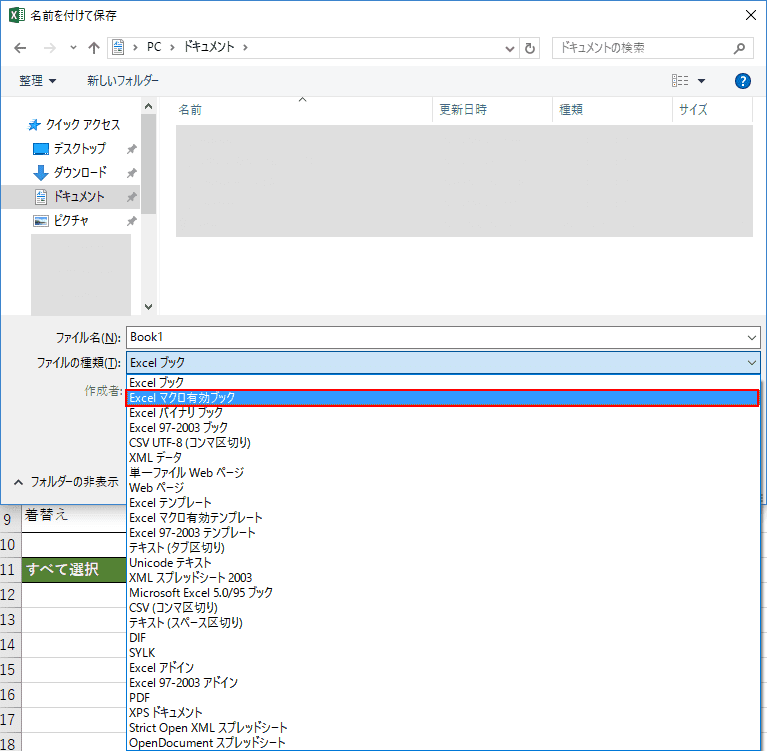Sort files by 名前 column

tap(302, 110)
